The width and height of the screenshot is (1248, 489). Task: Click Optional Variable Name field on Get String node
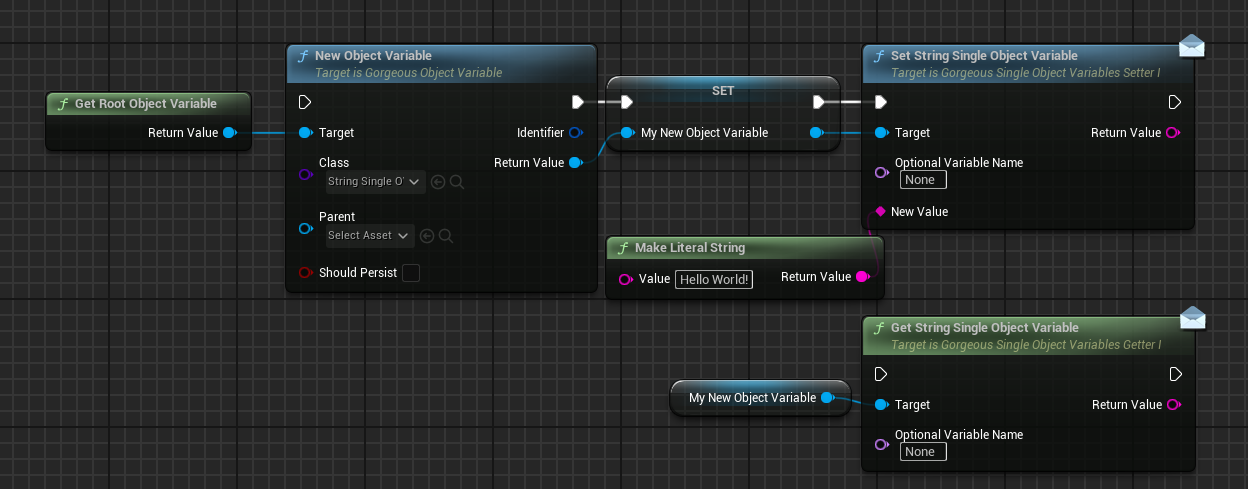click(923, 452)
